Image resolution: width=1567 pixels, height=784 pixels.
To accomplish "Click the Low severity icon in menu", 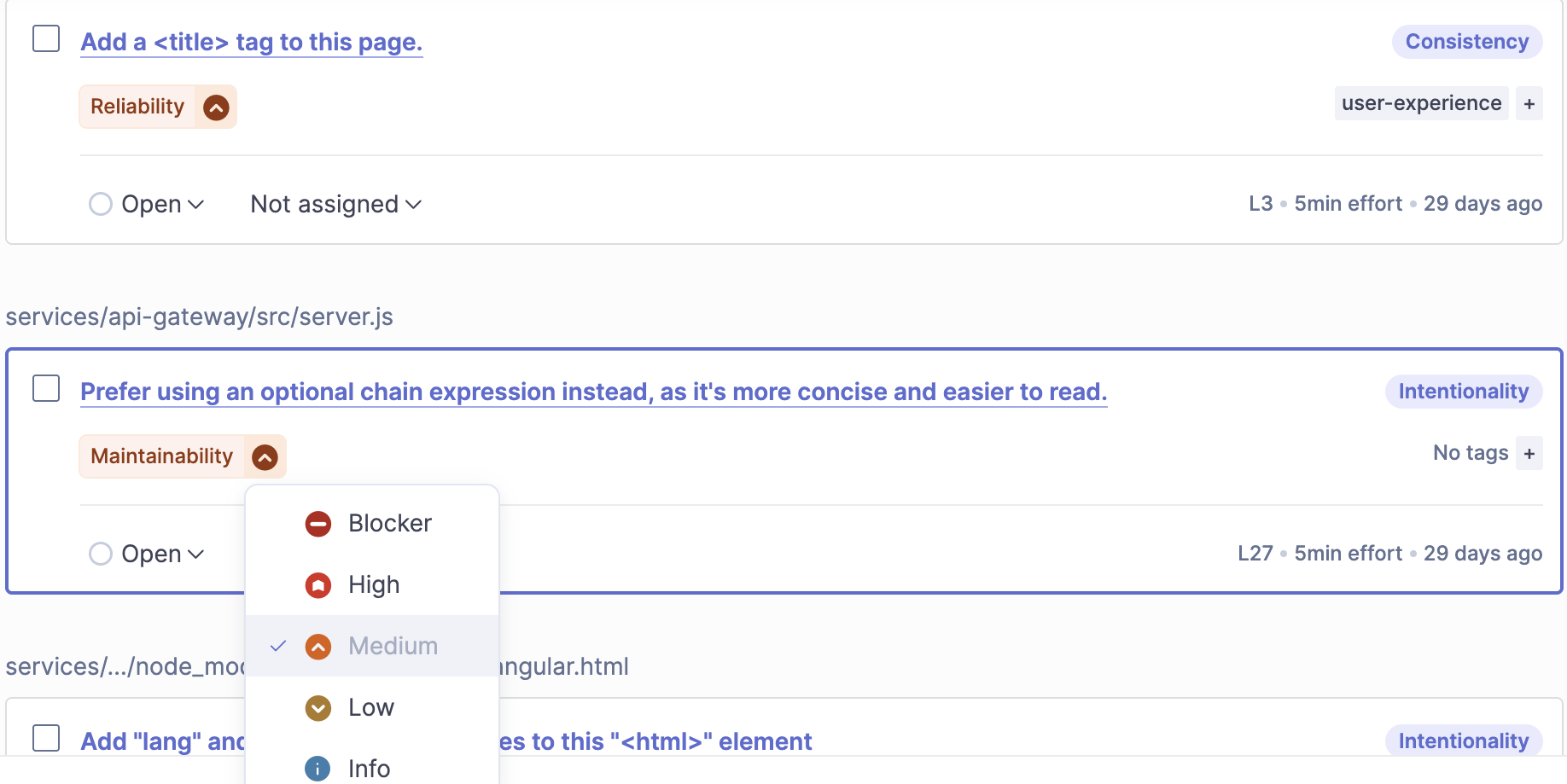I will 318,708.
